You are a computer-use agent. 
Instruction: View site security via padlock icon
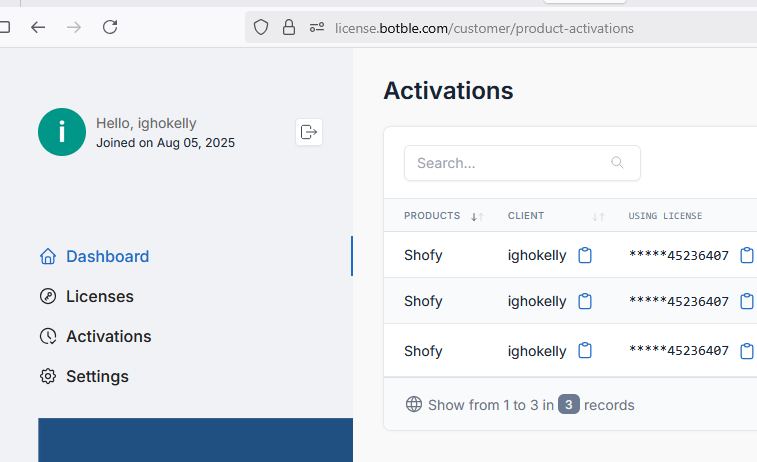(x=289, y=28)
